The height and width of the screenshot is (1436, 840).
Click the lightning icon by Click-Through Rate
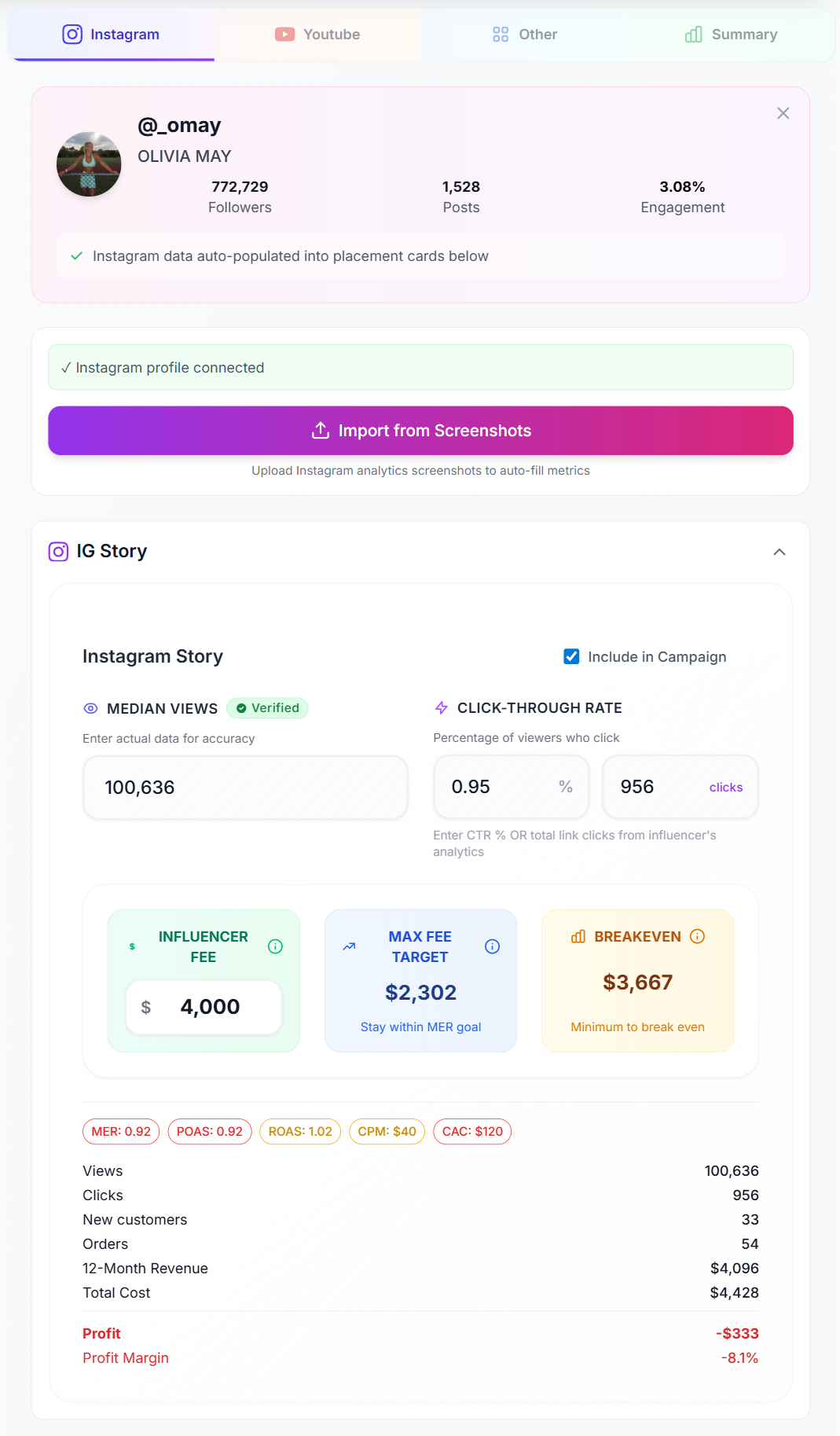tap(442, 708)
